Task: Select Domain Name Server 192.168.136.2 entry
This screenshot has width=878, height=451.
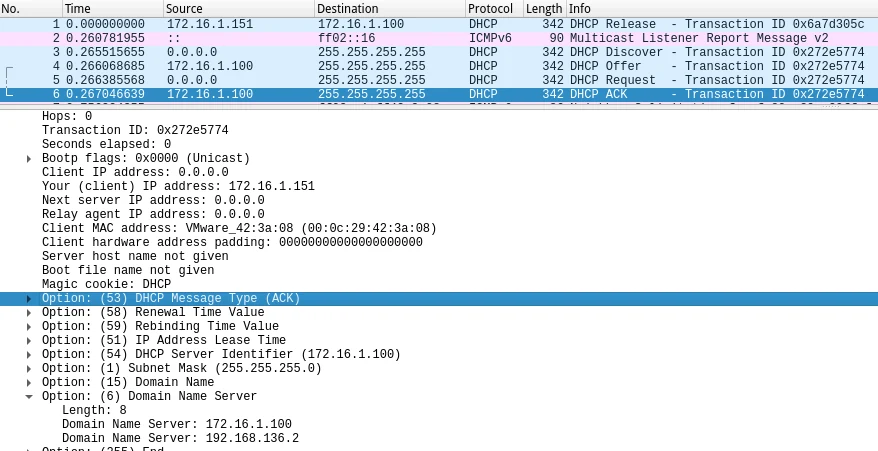Action: (180, 439)
